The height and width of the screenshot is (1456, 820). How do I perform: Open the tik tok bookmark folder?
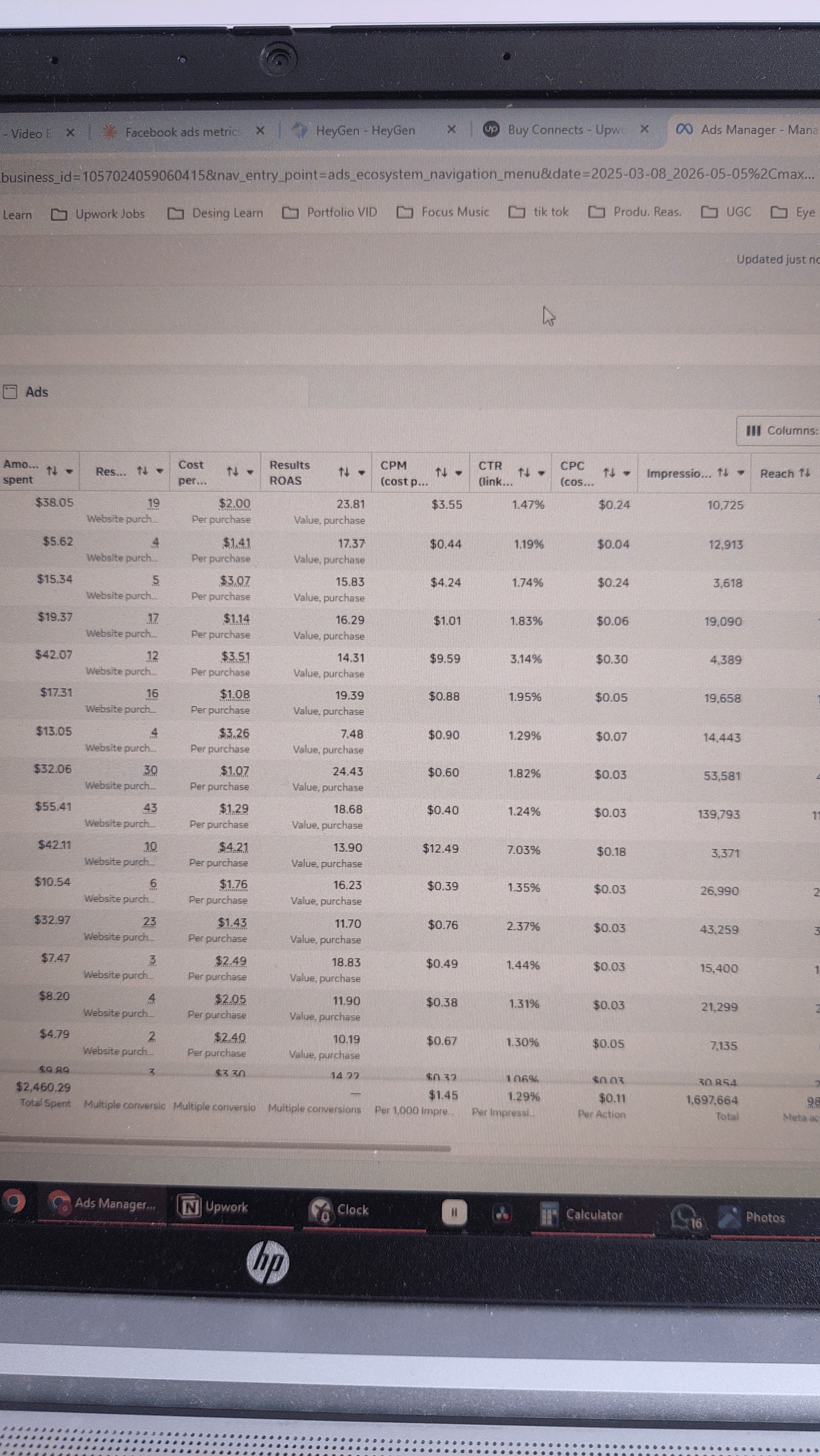tap(539, 212)
